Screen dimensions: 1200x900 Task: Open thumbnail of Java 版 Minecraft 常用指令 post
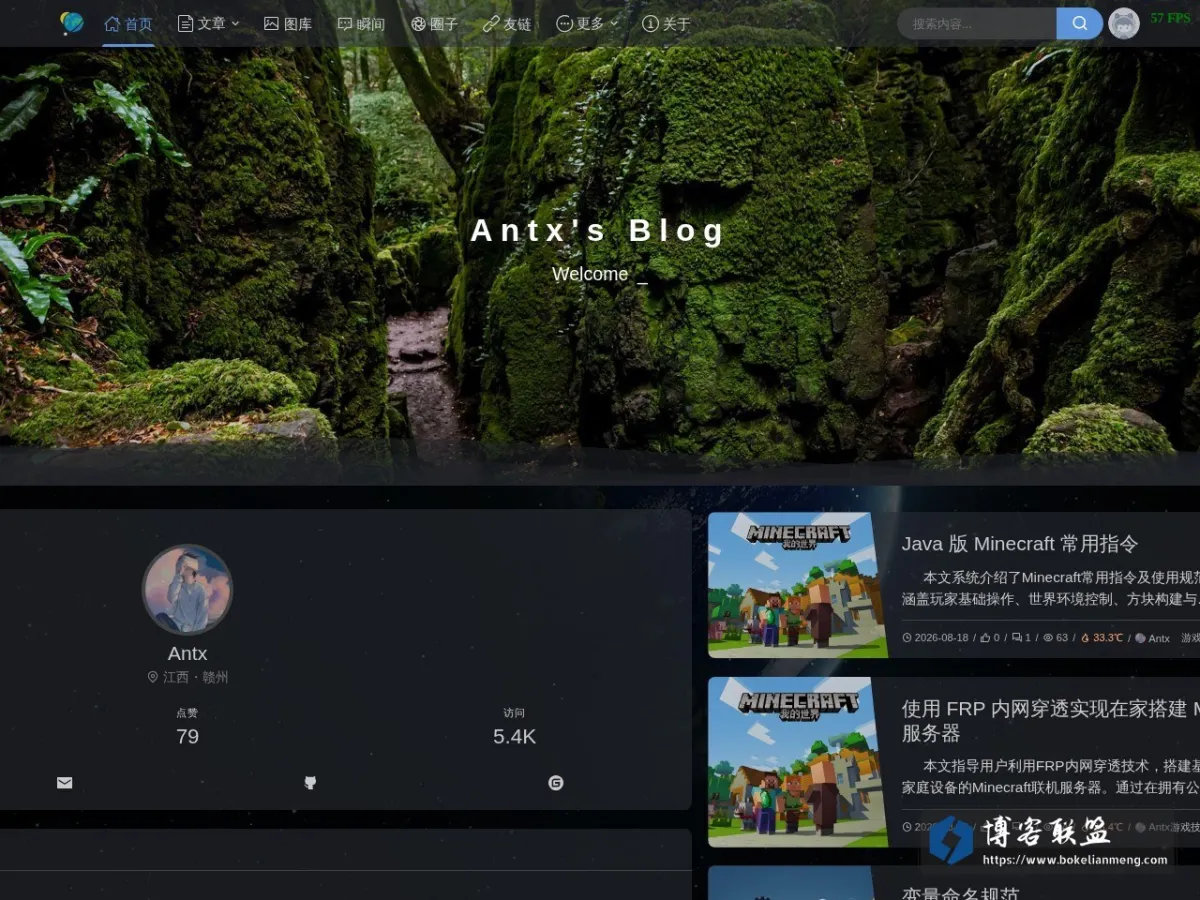point(798,585)
